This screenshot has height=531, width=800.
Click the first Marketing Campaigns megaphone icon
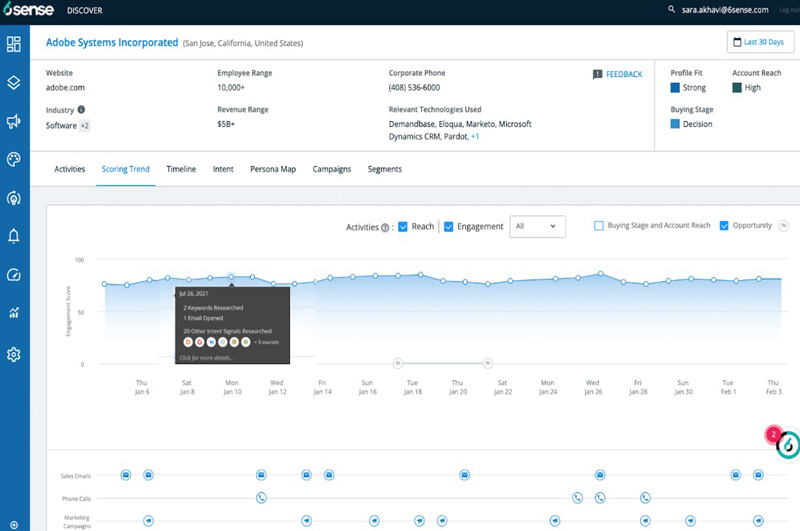148,521
